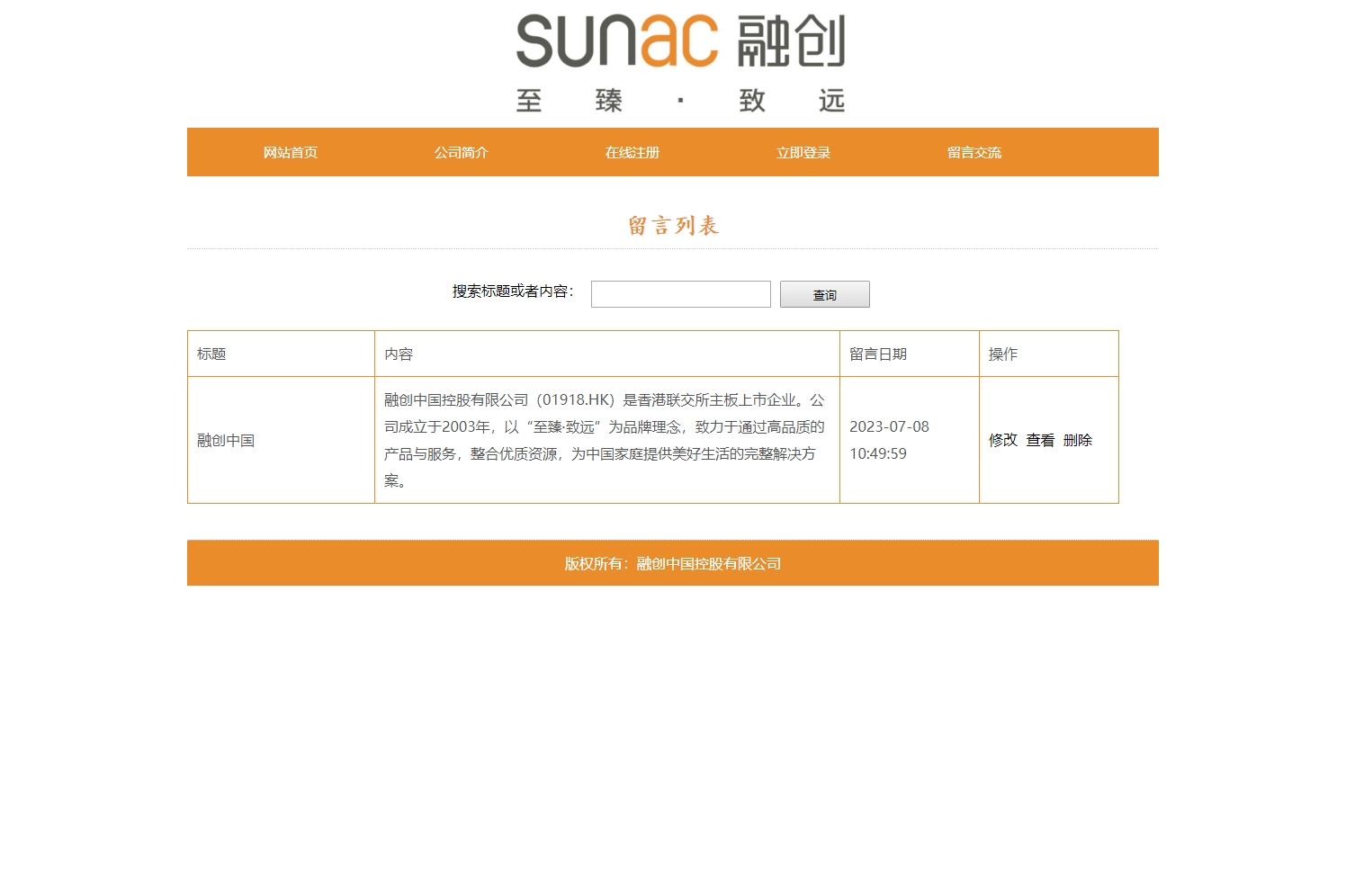Click the 内容 column header
This screenshot has width=1346, height=896.
tap(607, 354)
